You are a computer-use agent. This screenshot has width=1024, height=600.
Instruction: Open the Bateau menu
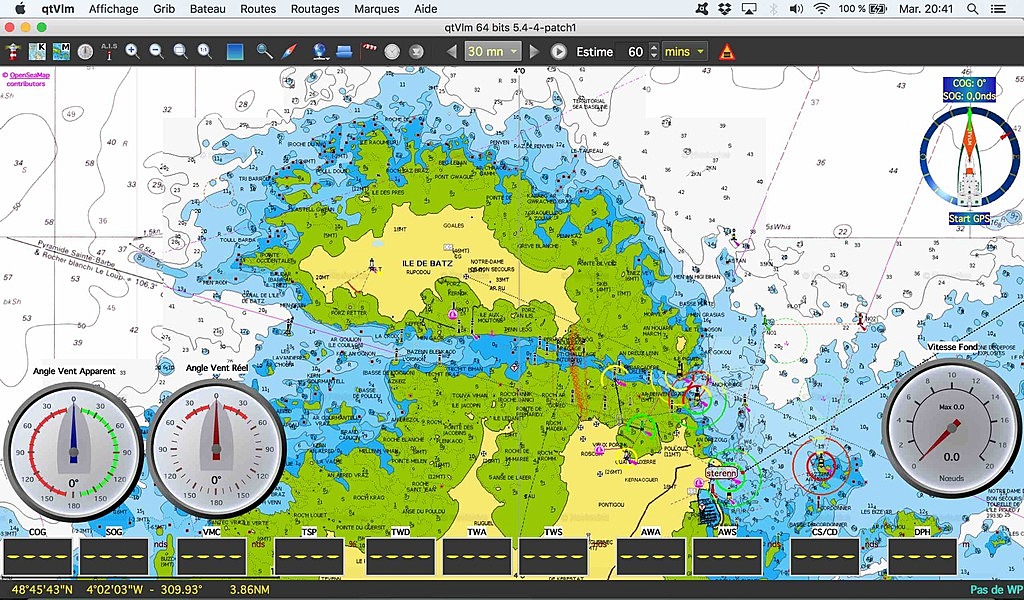click(x=208, y=9)
